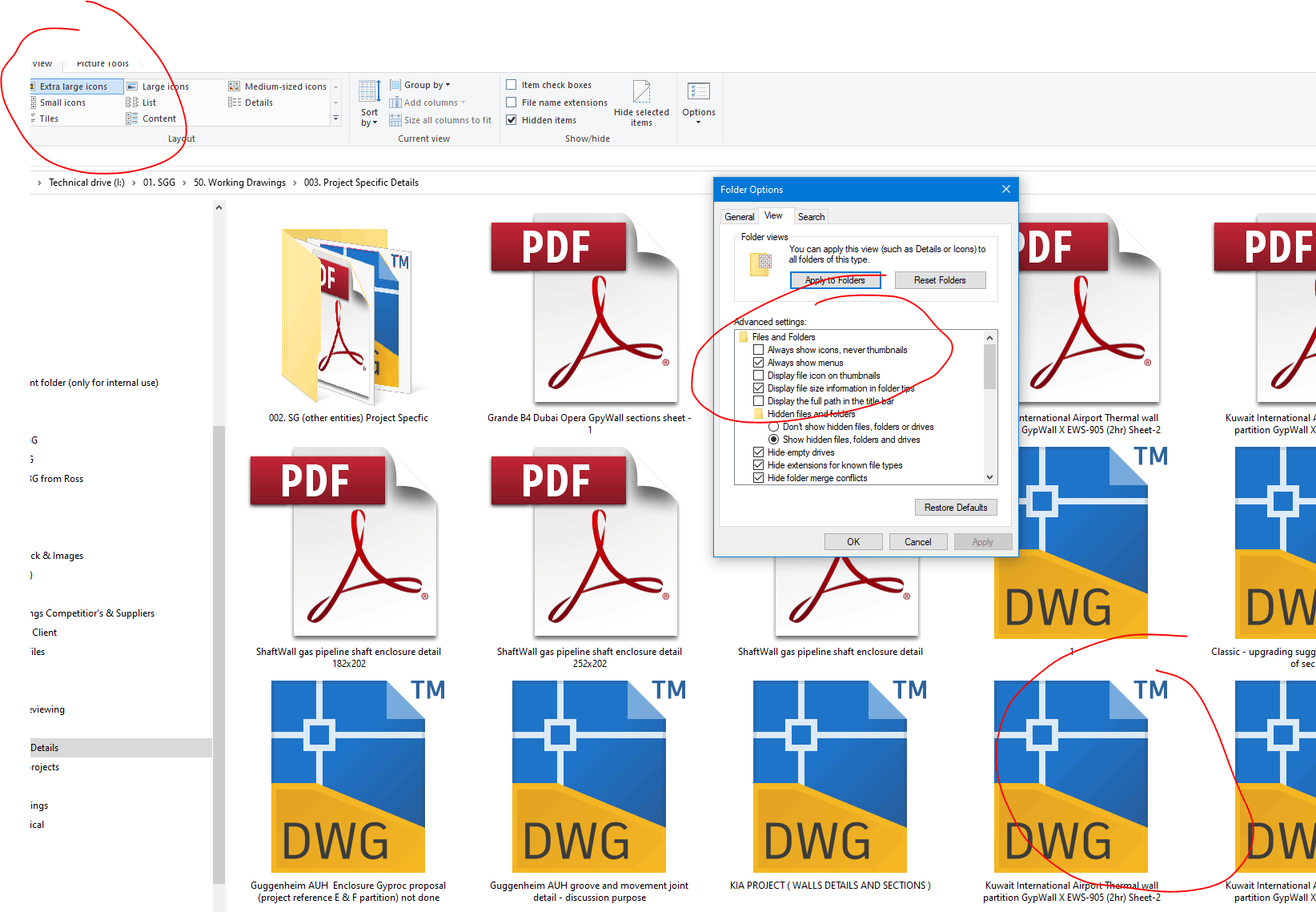Expand breadcrumb chevron after Technical drive

point(134,183)
